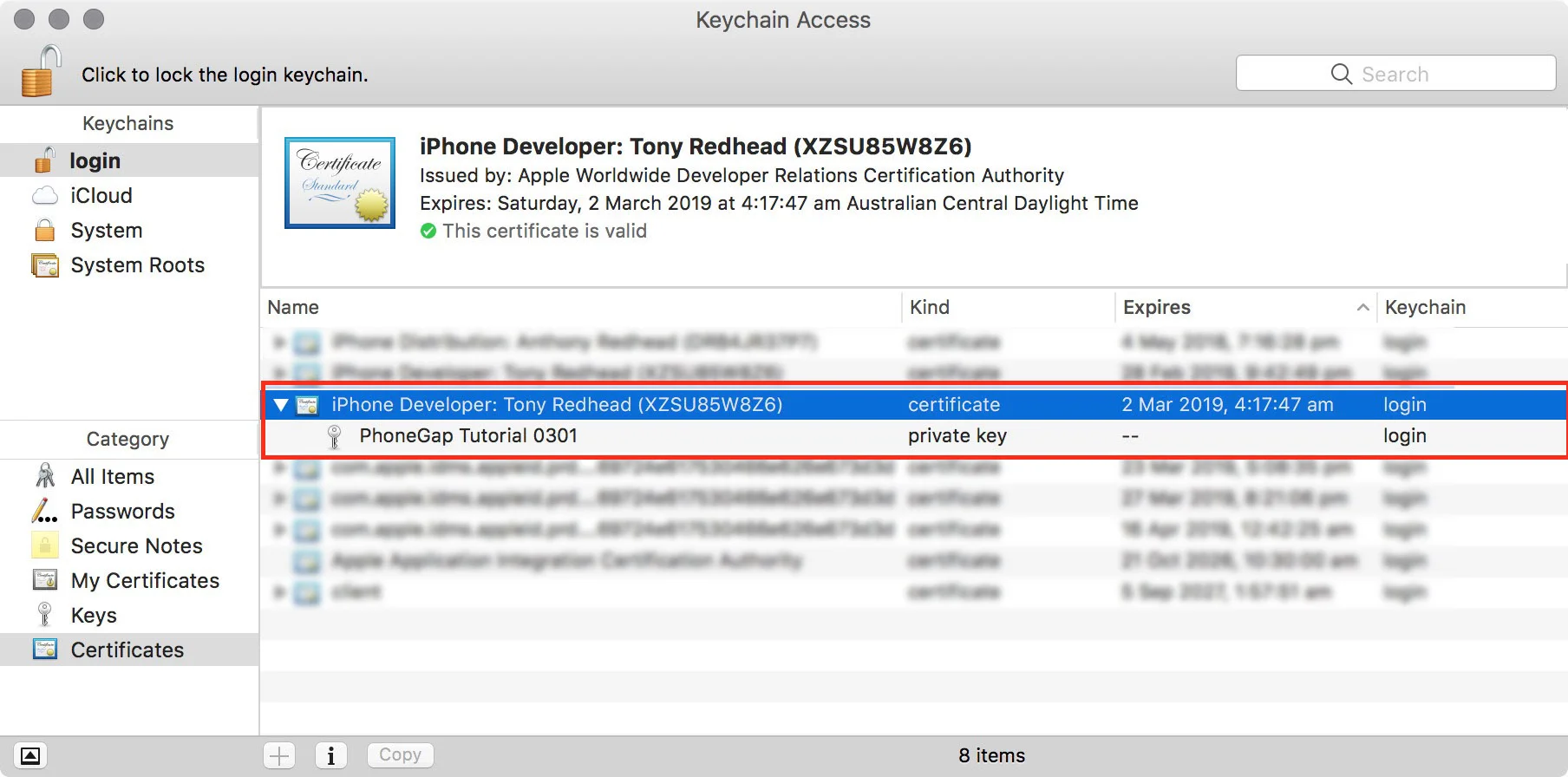Click the System Roots certificate folder icon
Screen dimensions: 1568x777
(44, 264)
